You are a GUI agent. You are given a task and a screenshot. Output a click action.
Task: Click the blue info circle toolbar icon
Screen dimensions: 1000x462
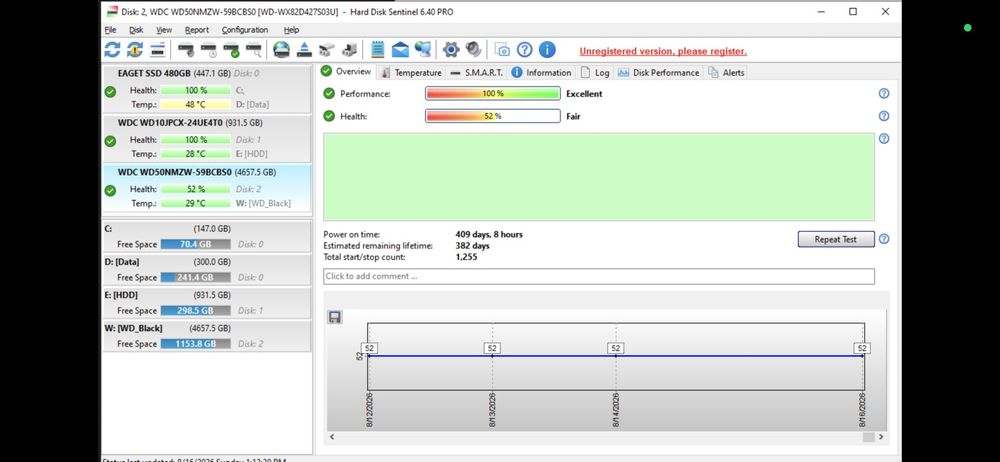(547, 50)
